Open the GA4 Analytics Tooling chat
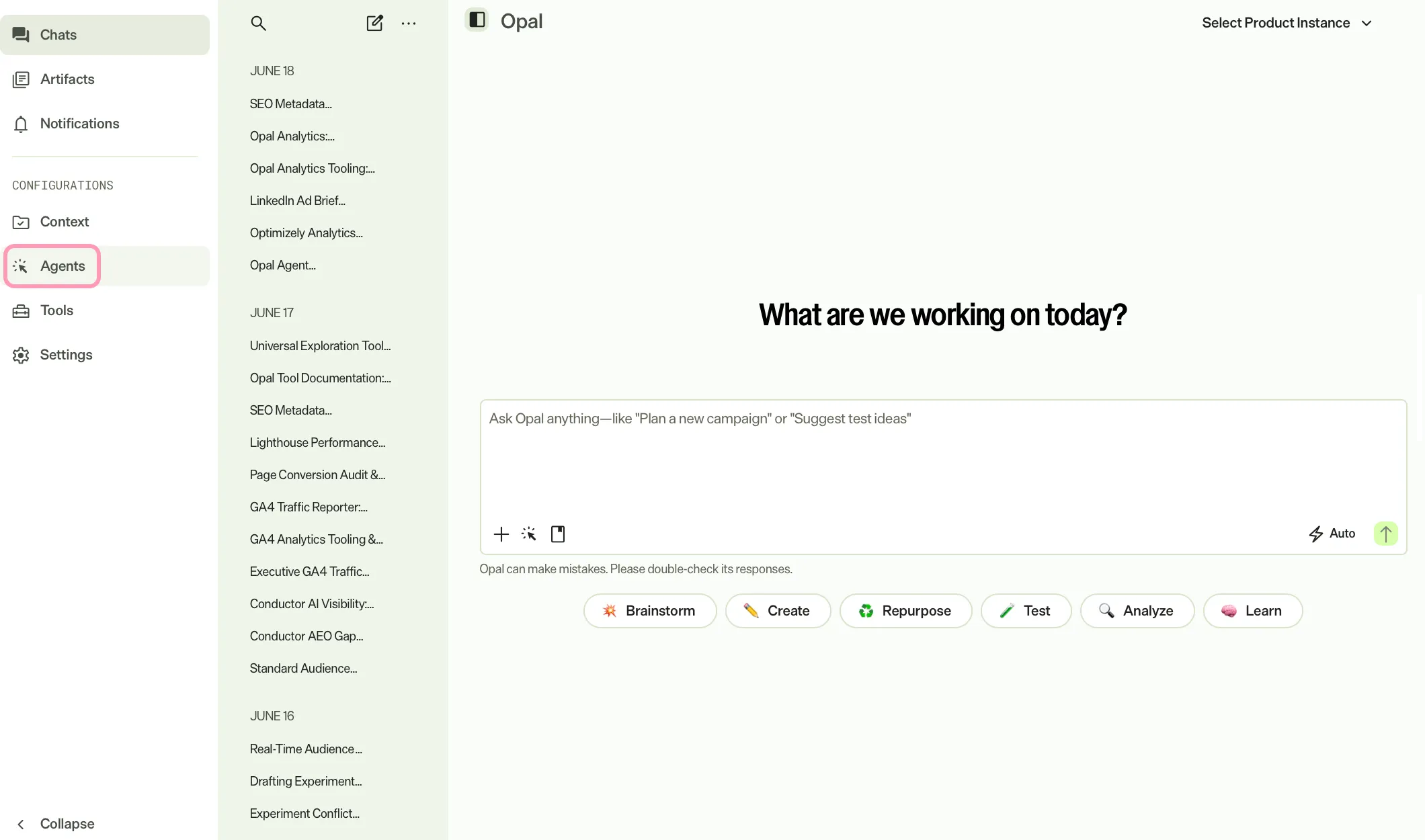The width and height of the screenshot is (1425, 840). coord(317,540)
